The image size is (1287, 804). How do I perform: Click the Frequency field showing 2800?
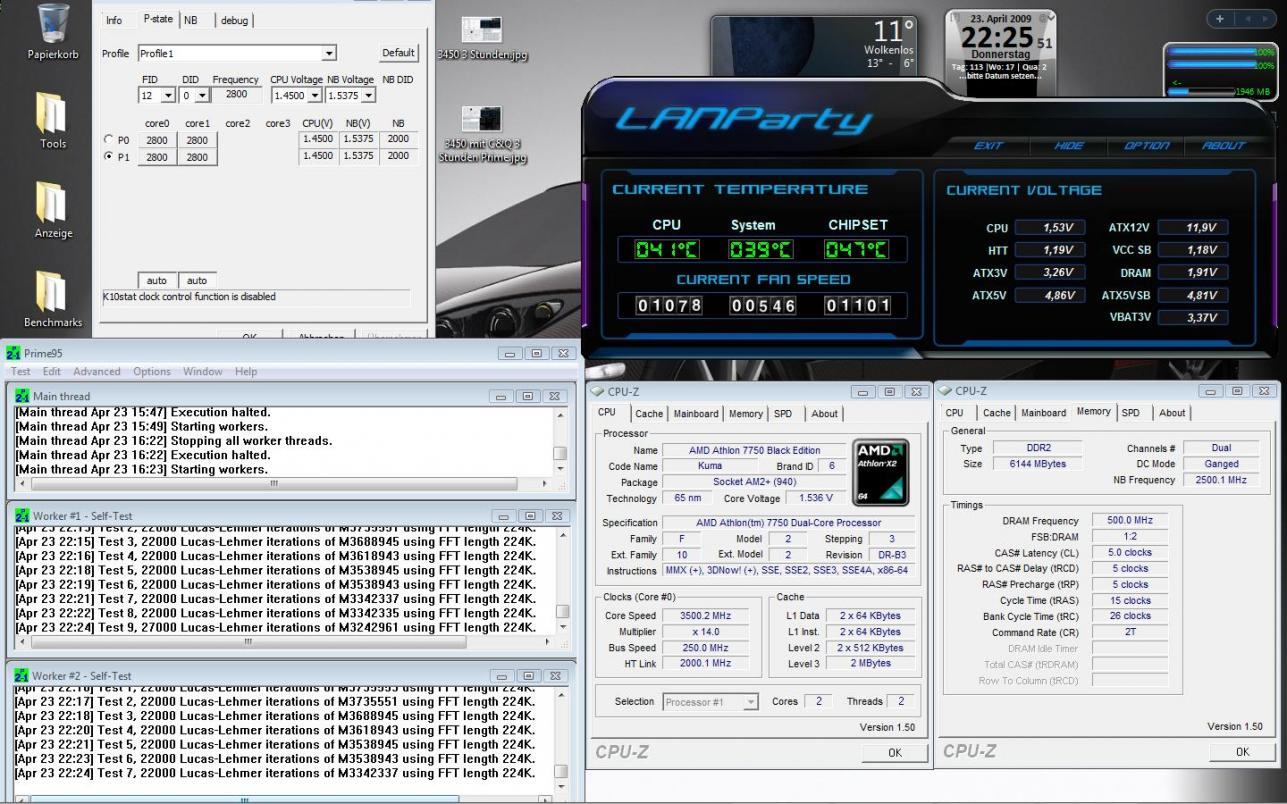coord(236,95)
